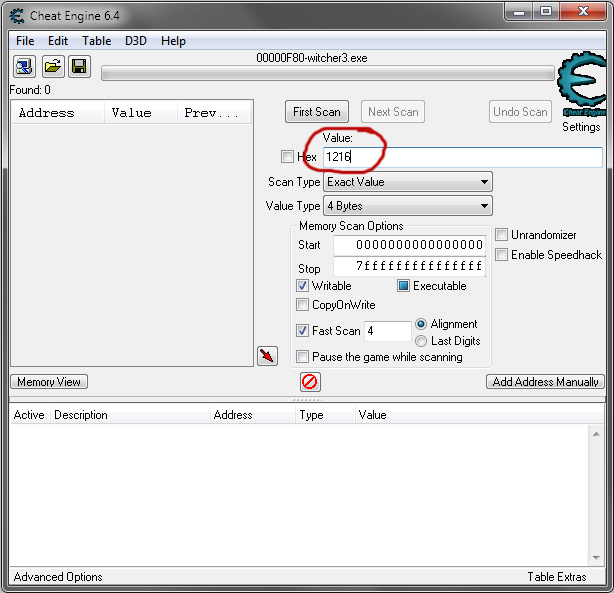Click the Fast Scan alignment value field
Screen dimensions: 614x593
pyautogui.click(x=387, y=331)
